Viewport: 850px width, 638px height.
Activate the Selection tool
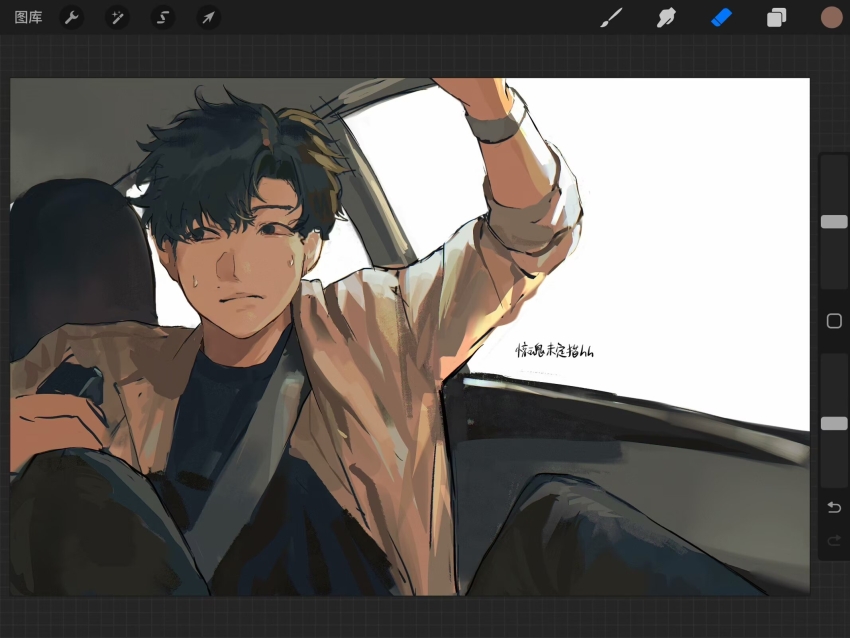coord(163,18)
